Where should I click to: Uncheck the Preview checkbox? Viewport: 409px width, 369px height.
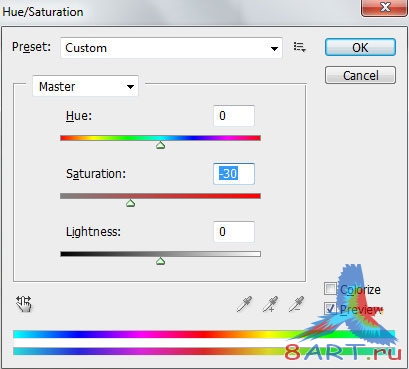(x=330, y=308)
